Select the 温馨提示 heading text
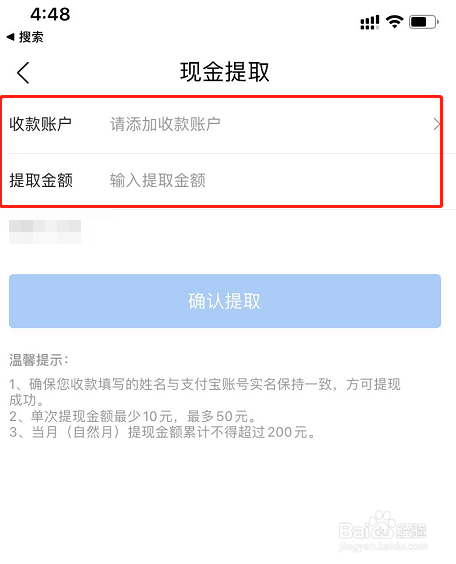 point(38,360)
